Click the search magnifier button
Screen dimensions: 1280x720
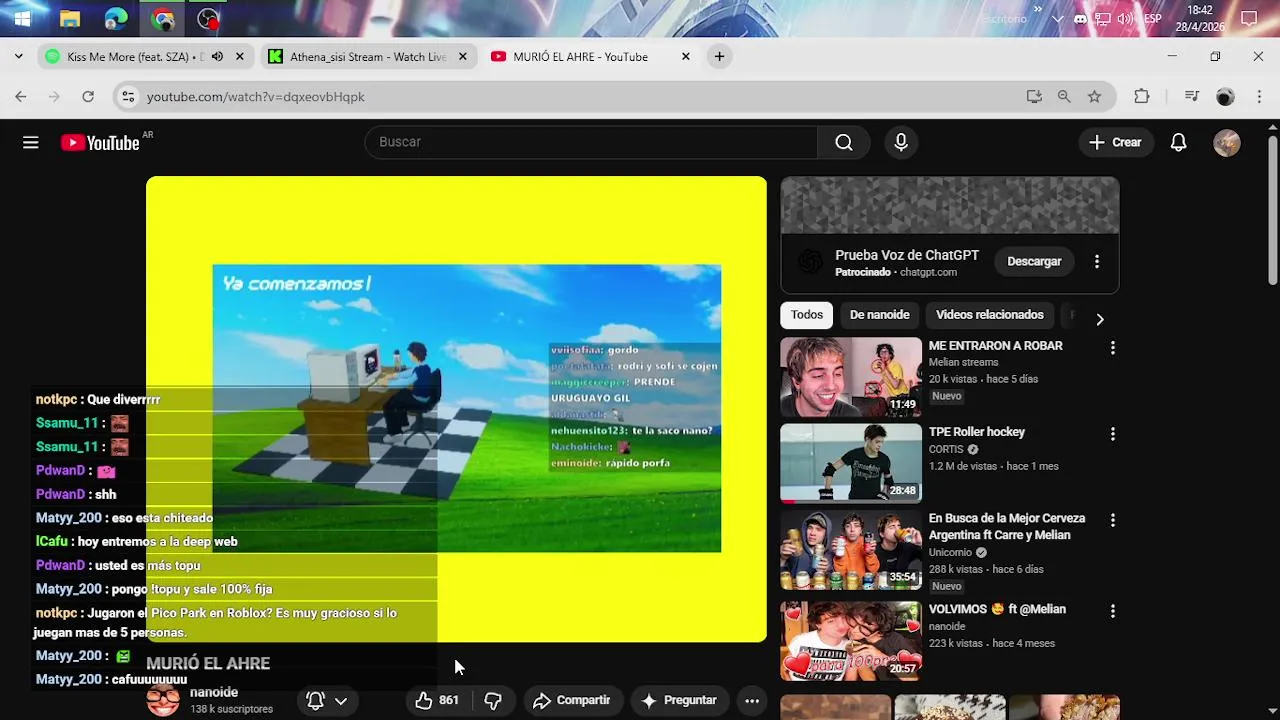pyautogui.click(x=844, y=142)
